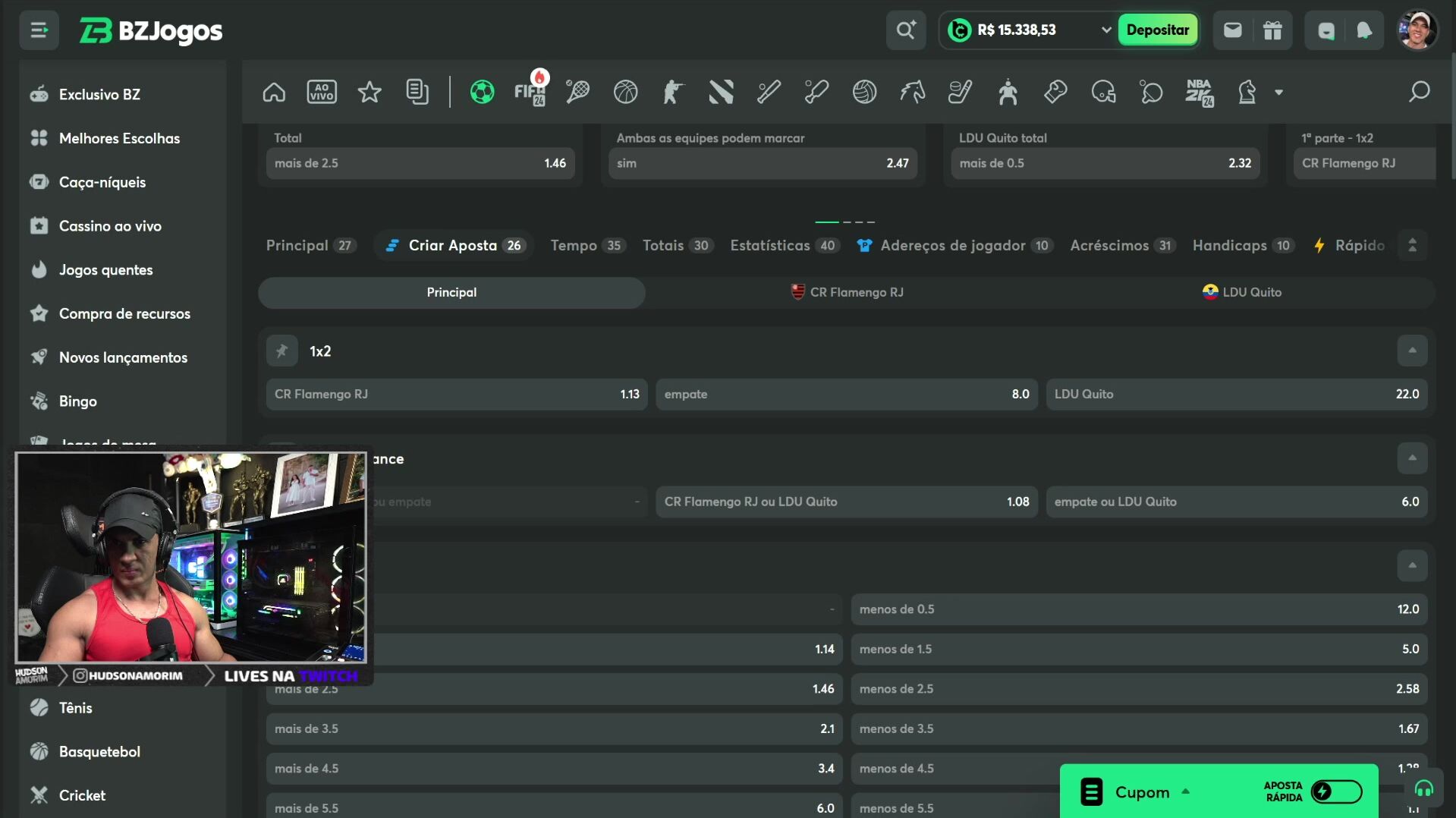Screen dimensions: 1456x818
Task: Select the LDU Quito sub-tab
Action: [x=1241, y=292]
